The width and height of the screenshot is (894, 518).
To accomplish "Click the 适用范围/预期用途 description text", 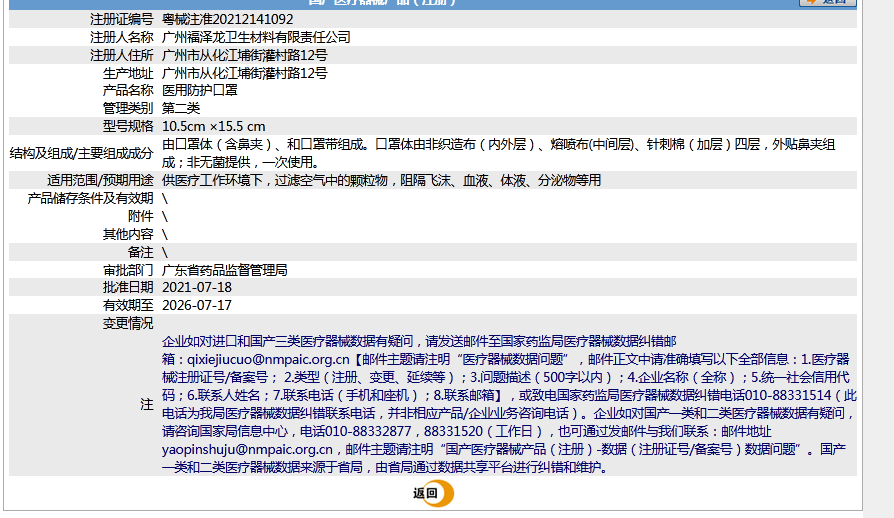I will [381, 180].
